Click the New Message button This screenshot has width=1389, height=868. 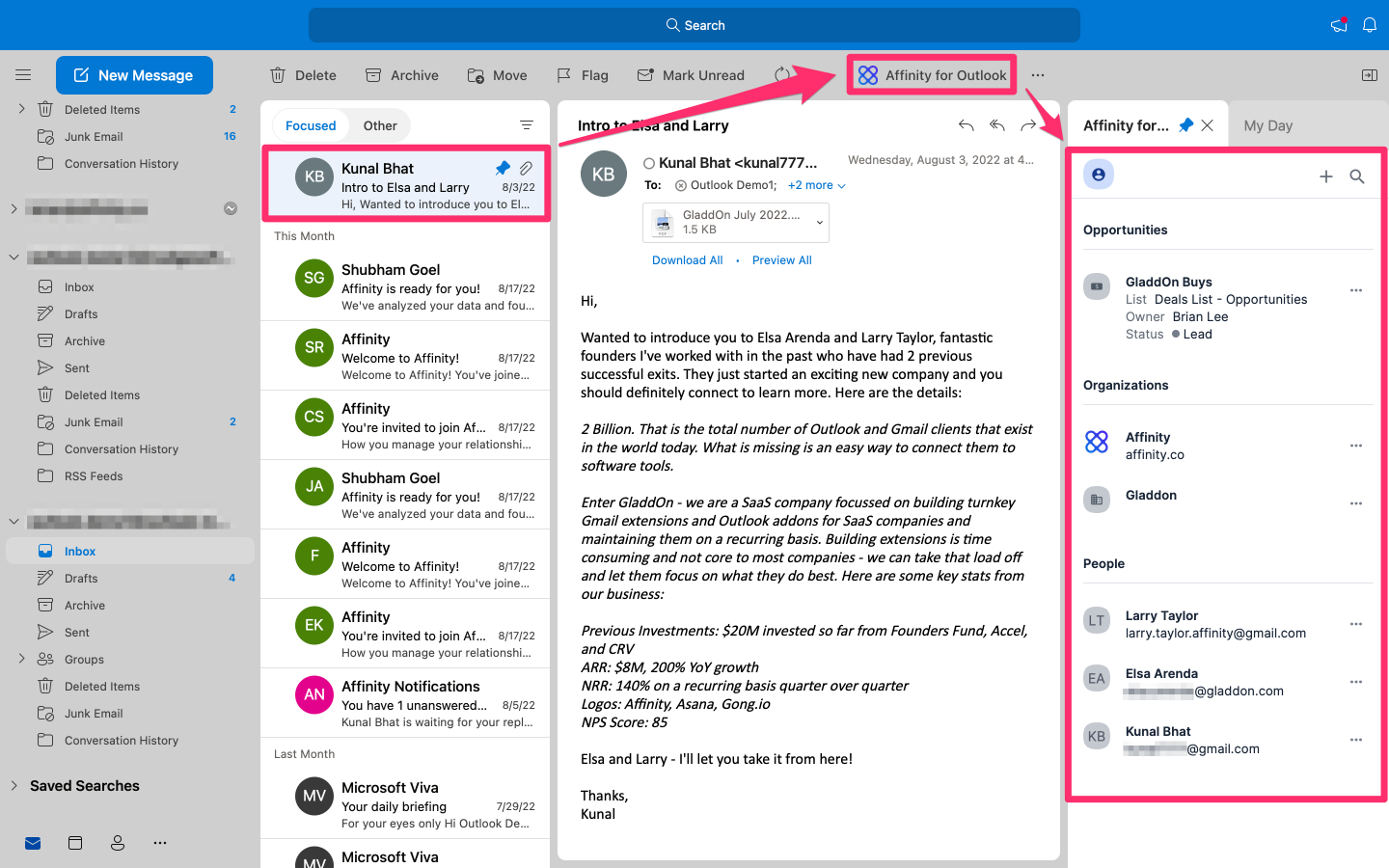click(x=134, y=74)
